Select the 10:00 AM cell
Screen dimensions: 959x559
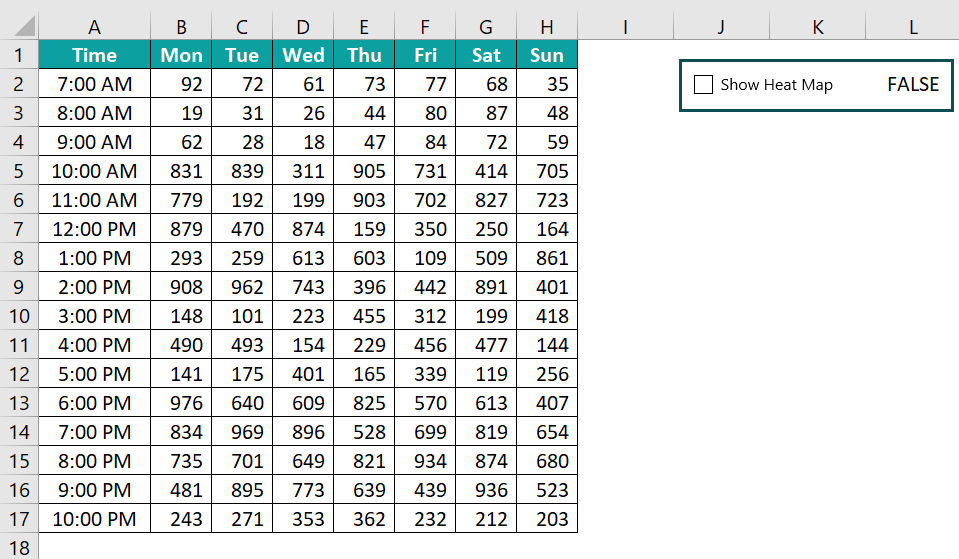tap(94, 171)
